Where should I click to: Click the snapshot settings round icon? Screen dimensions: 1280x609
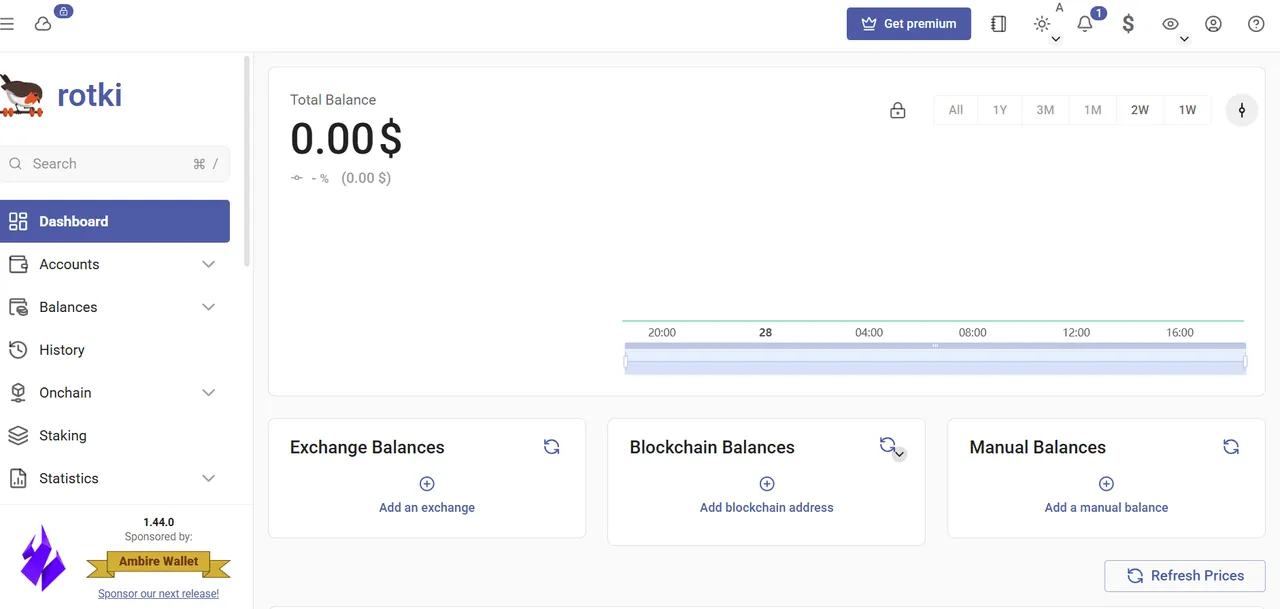(1242, 110)
